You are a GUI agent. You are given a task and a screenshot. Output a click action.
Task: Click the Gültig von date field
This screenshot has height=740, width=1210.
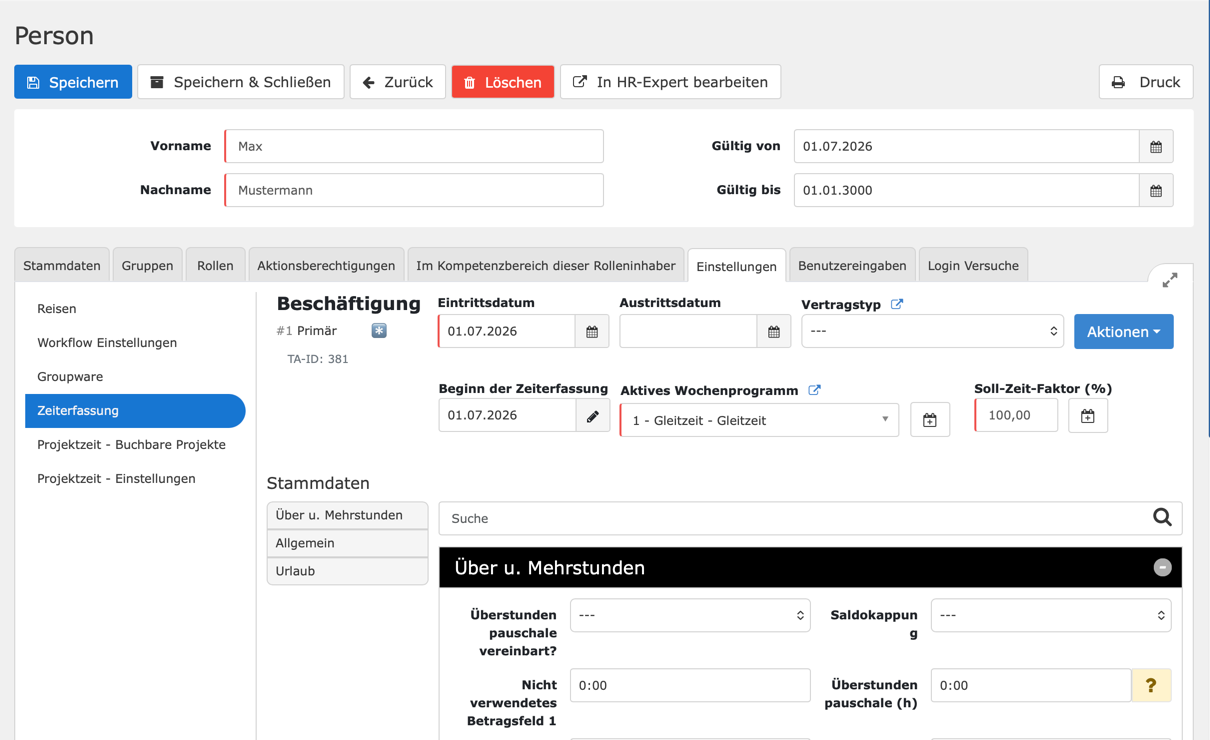[966, 146]
